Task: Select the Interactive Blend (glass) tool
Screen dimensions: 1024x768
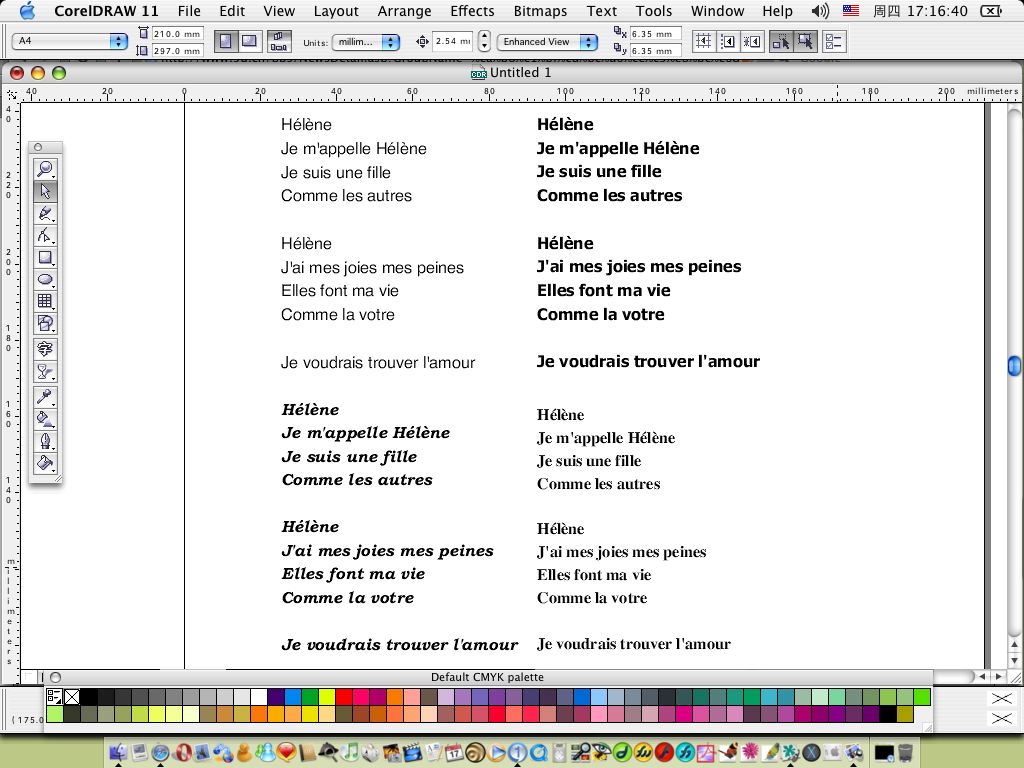Action: pos(45,372)
